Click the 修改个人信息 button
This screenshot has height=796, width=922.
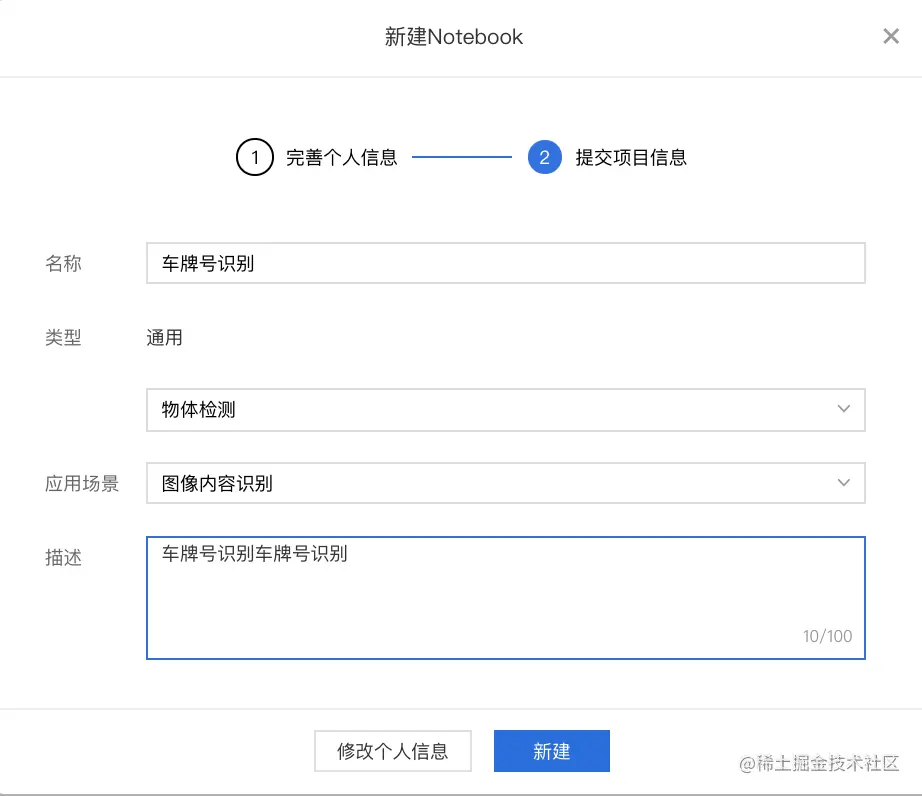392,751
